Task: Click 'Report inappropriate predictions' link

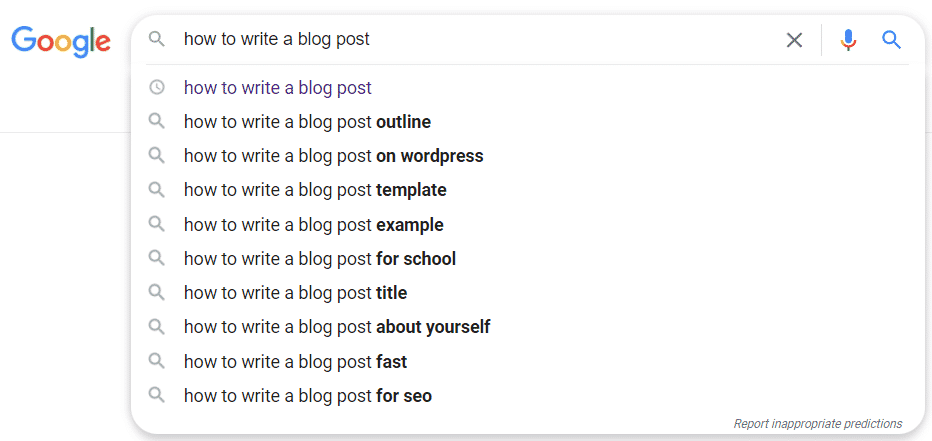Action: pos(818,424)
